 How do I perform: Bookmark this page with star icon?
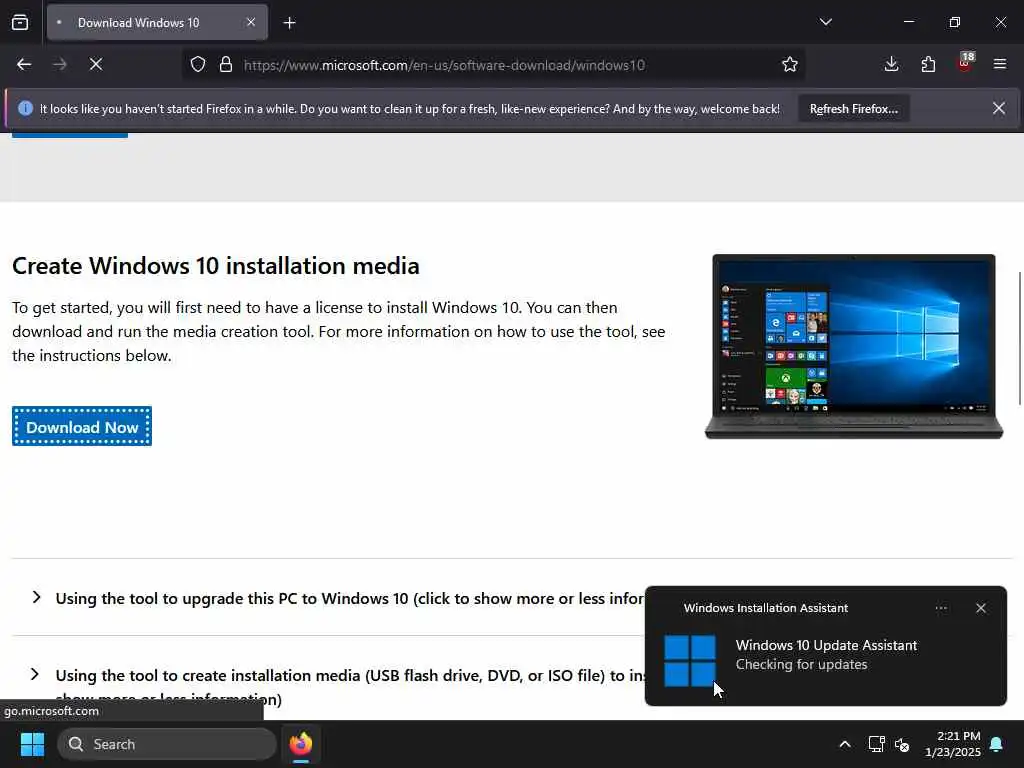coord(790,64)
